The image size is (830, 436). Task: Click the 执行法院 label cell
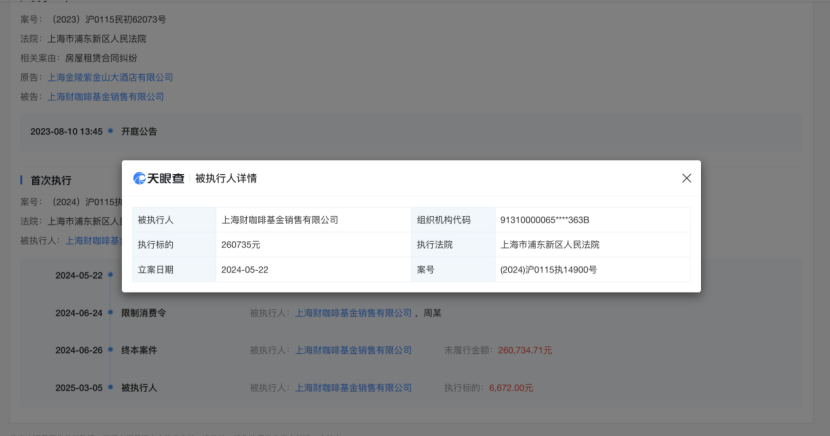pyautogui.click(x=453, y=245)
